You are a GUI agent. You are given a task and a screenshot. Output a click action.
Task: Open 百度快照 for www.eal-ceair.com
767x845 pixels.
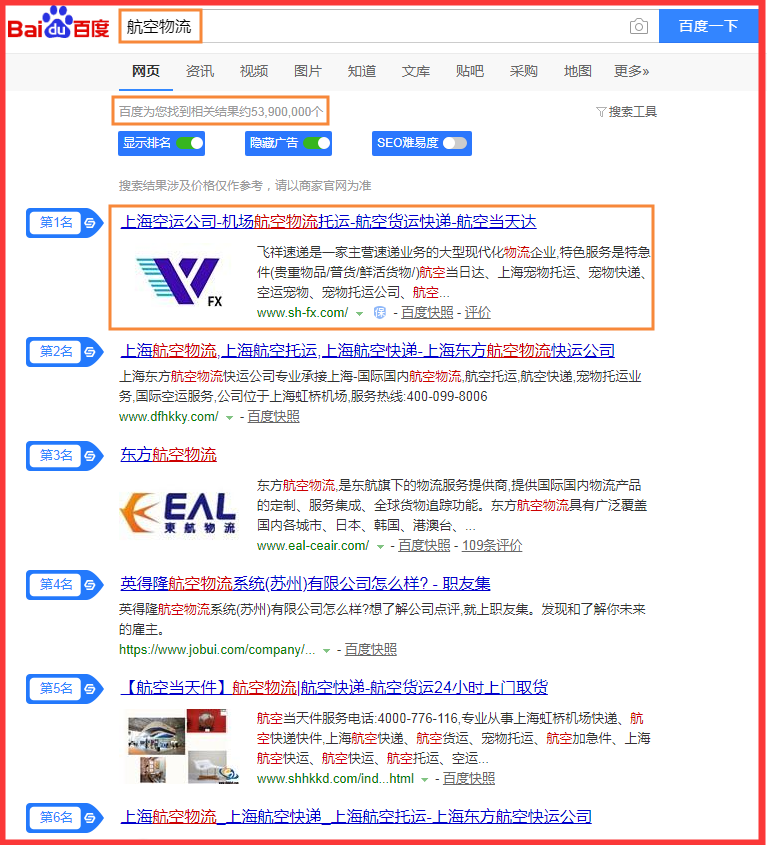coord(424,546)
